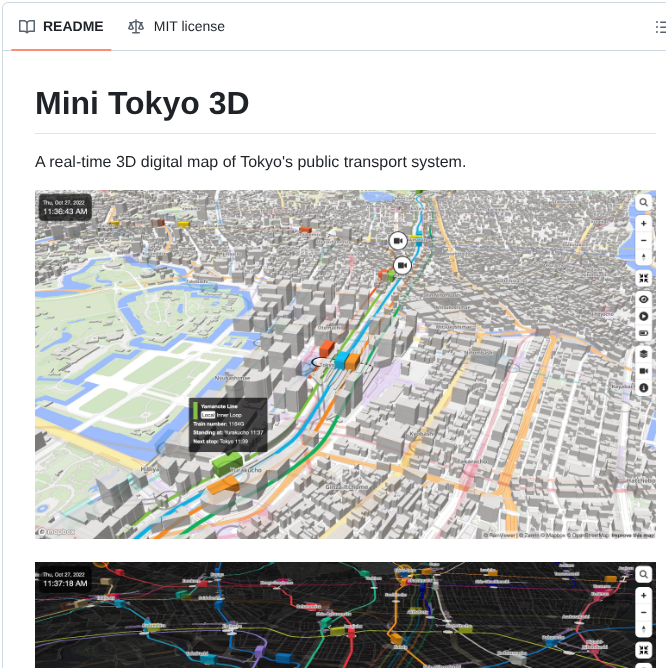Open the layers panel in the daytime map
Viewport: 666px width, 668px height.
click(x=643, y=354)
